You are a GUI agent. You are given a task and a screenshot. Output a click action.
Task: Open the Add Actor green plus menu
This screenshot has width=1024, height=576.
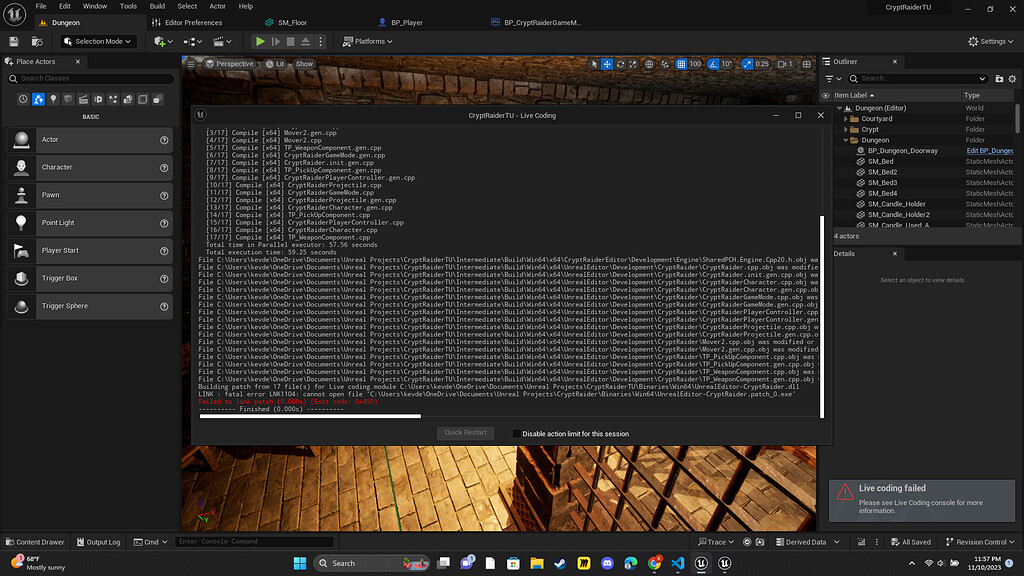pos(160,41)
